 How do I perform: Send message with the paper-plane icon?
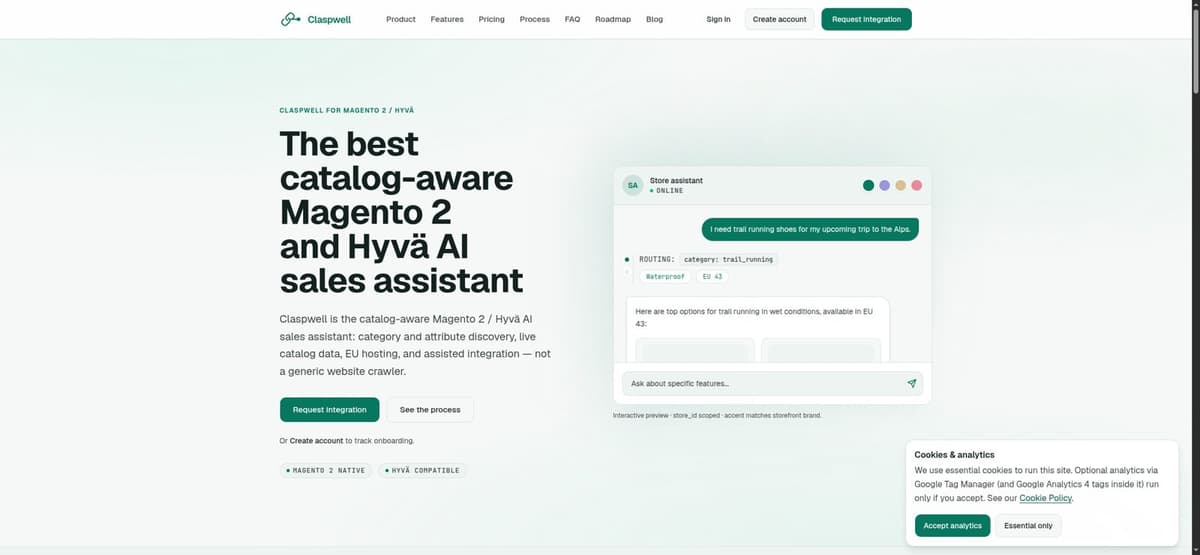pyautogui.click(x=911, y=383)
